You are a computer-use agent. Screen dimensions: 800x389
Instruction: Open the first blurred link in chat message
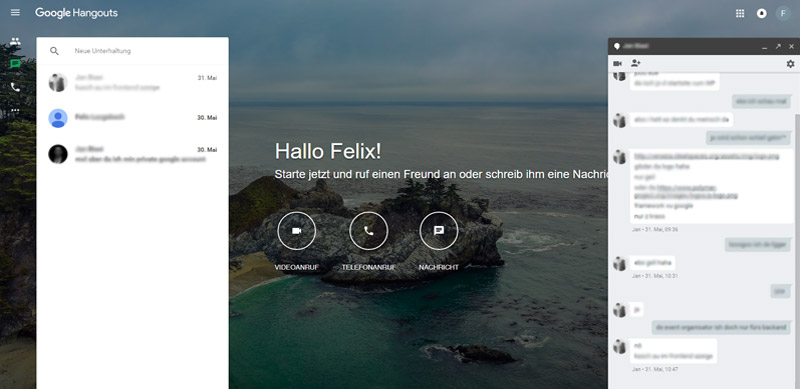[x=707, y=157]
